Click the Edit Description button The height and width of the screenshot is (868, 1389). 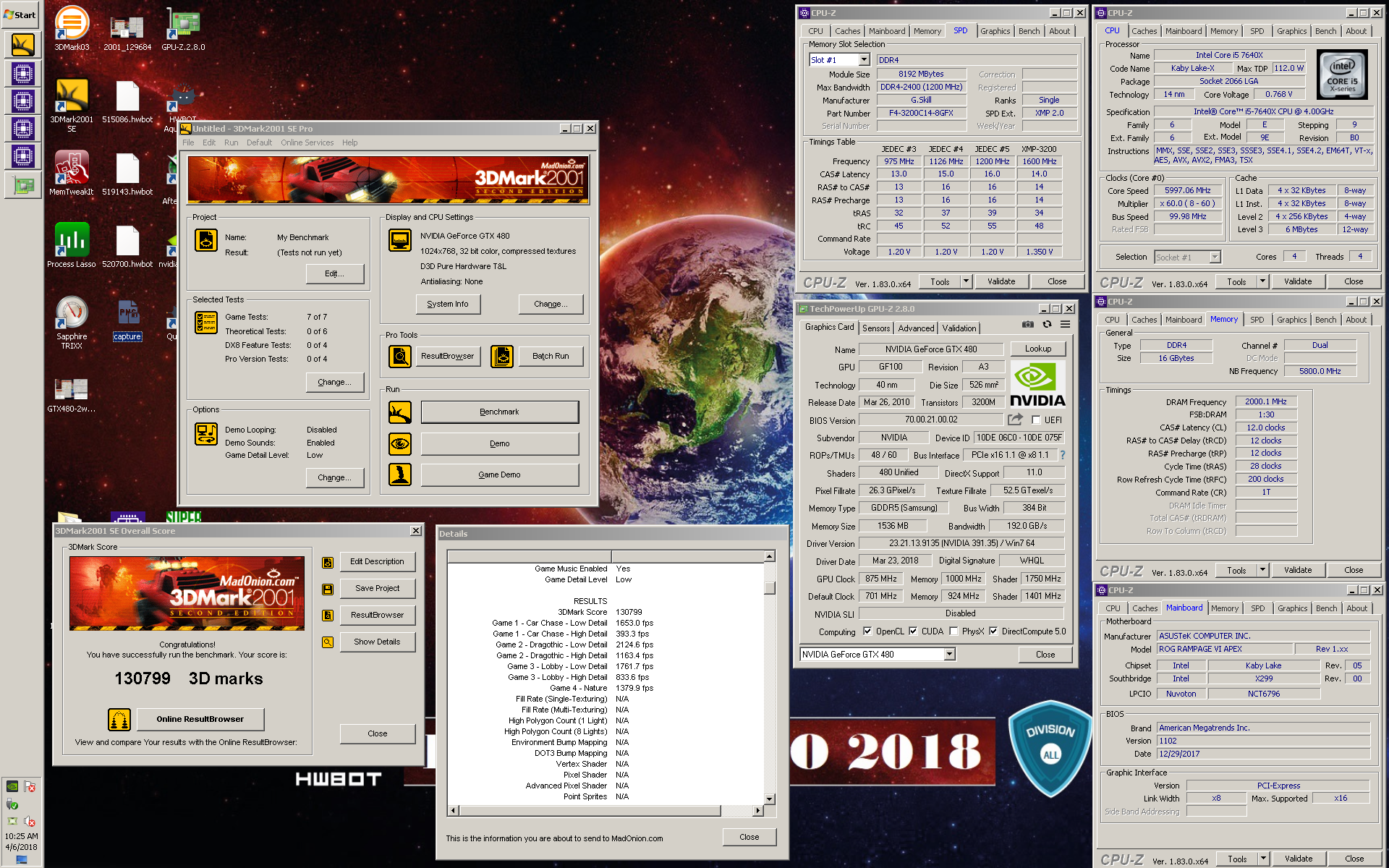pyautogui.click(x=377, y=561)
